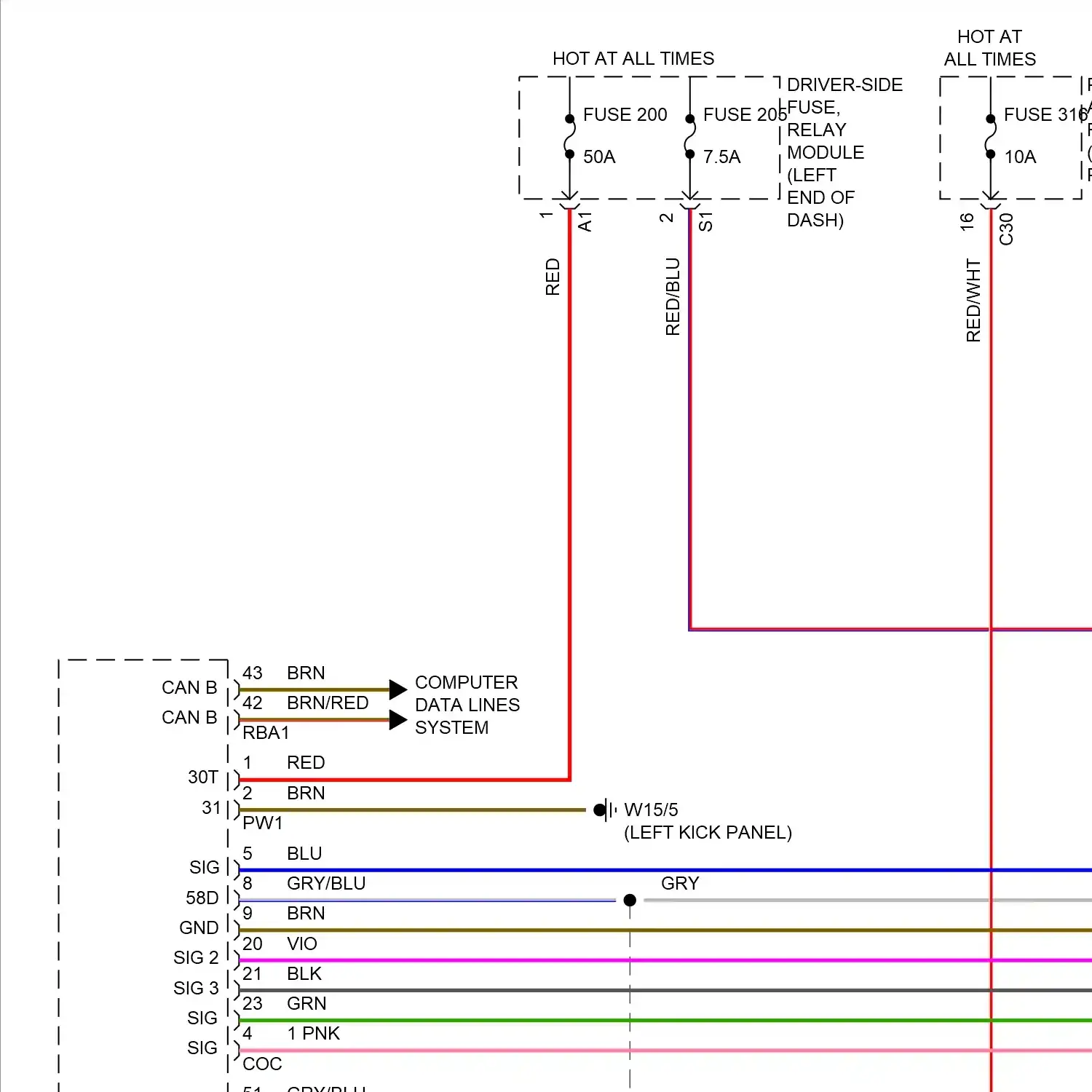Click the 'GRY' wire label

[x=680, y=883]
